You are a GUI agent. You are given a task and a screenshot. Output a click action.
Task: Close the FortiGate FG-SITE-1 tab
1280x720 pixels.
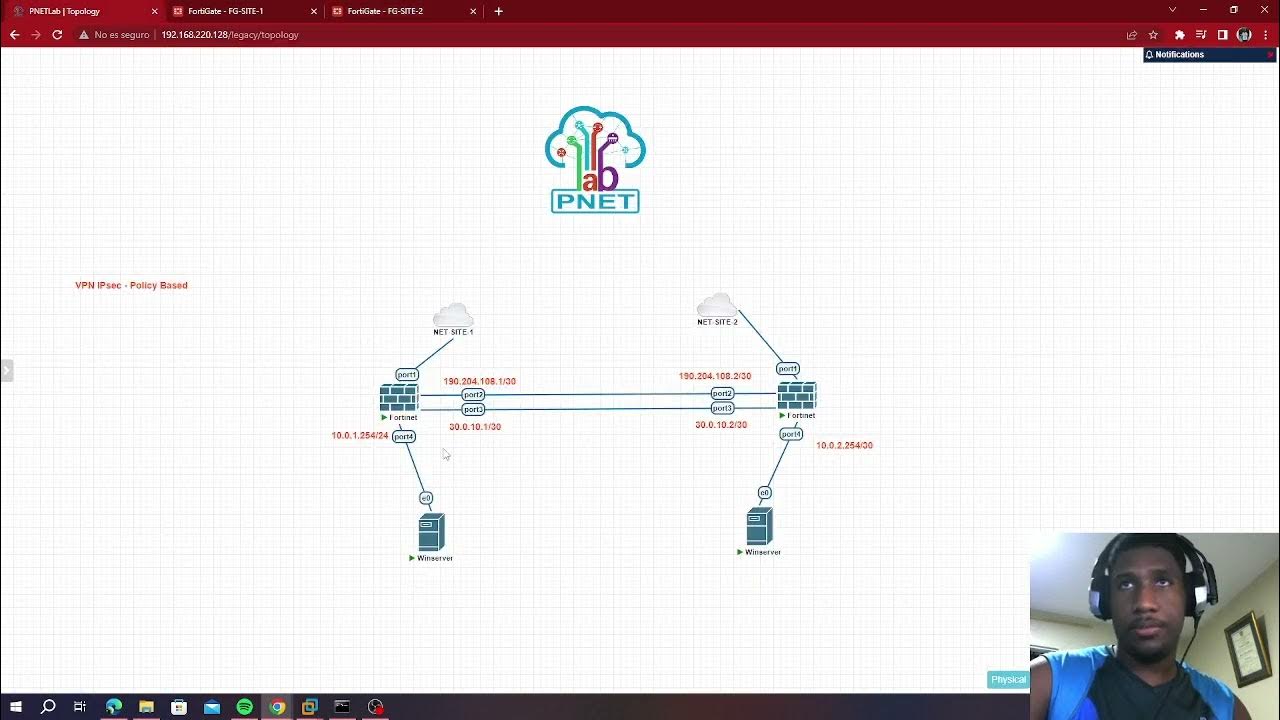tap(314, 11)
